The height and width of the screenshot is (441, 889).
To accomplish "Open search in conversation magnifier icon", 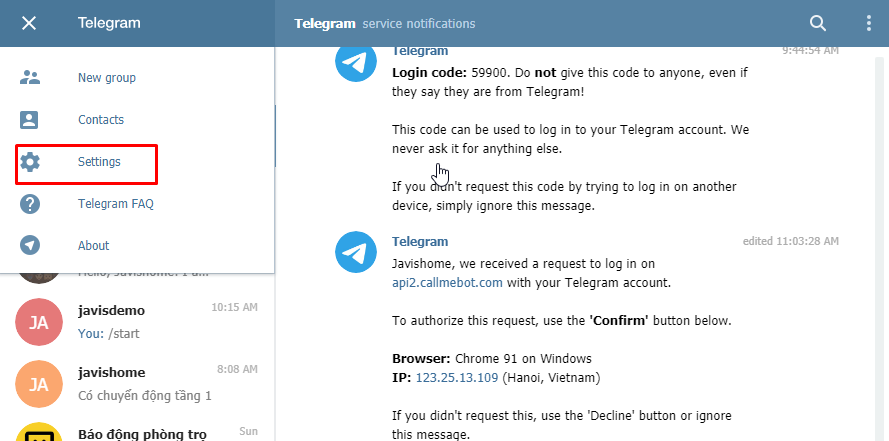I will (x=818, y=23).
